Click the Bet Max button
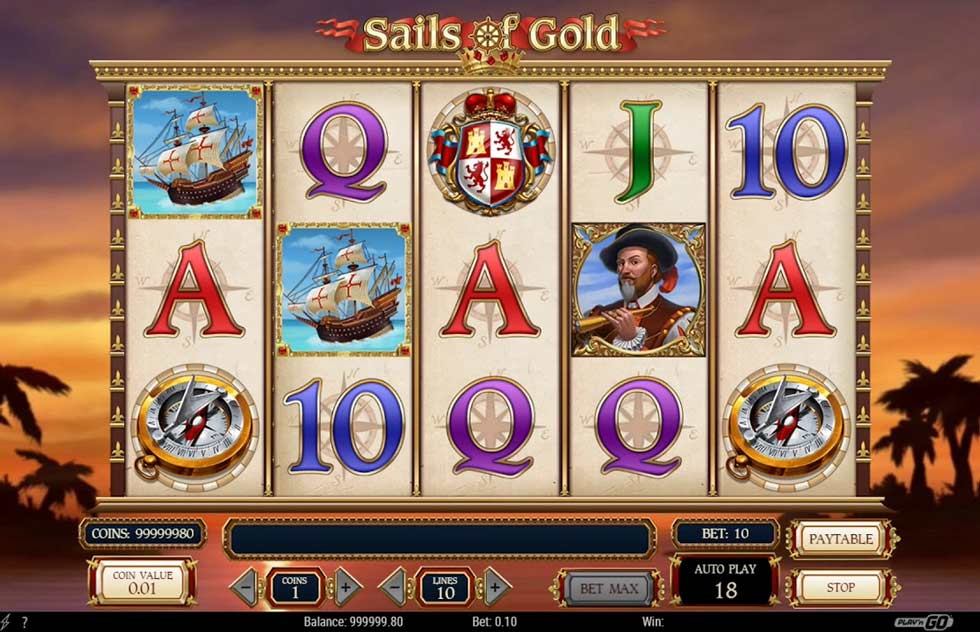Image resolution: width=980 pixels, height=632 pixels. tap(609, 588)
